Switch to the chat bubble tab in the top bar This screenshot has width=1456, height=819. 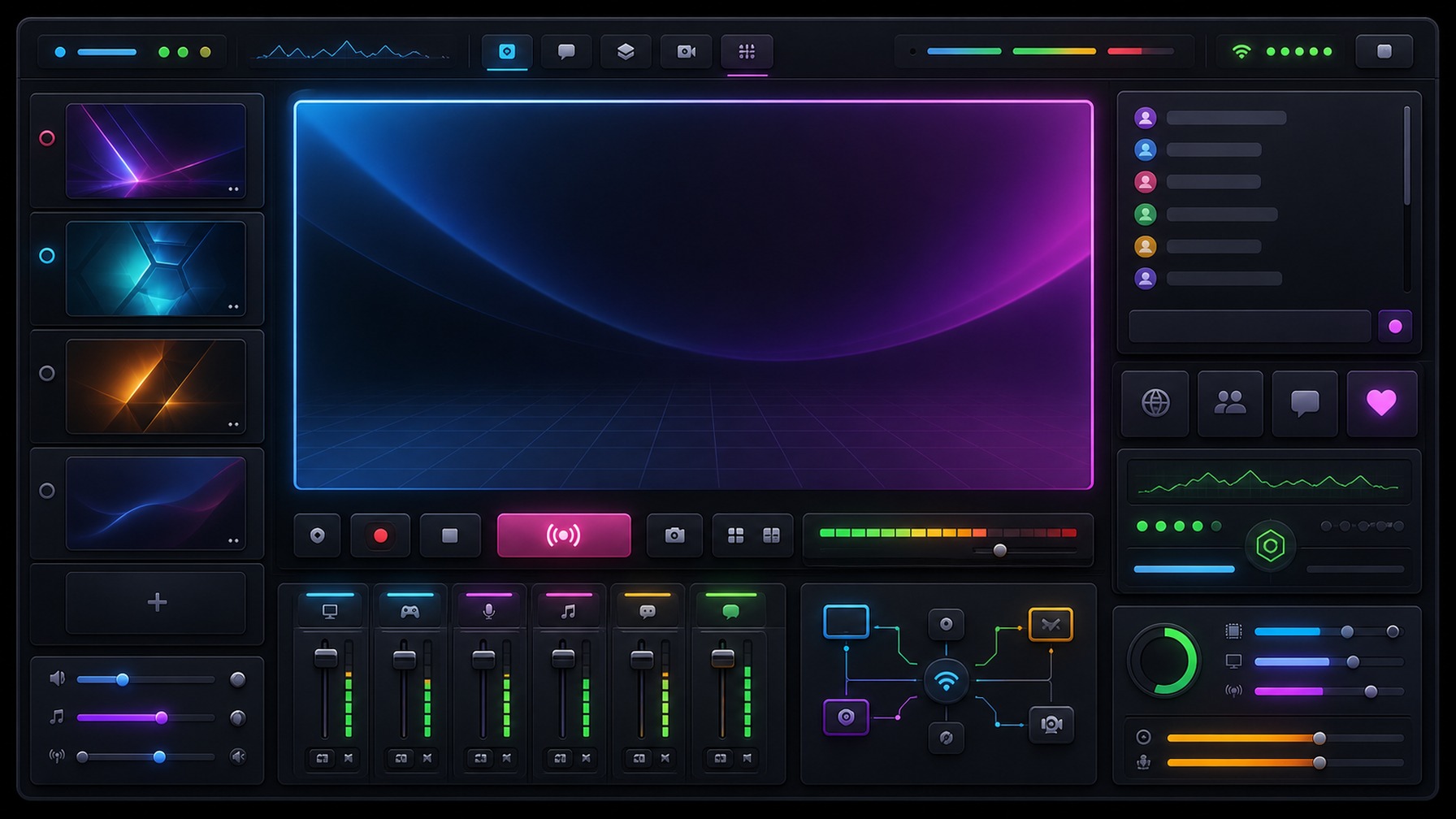click(566, 52)
